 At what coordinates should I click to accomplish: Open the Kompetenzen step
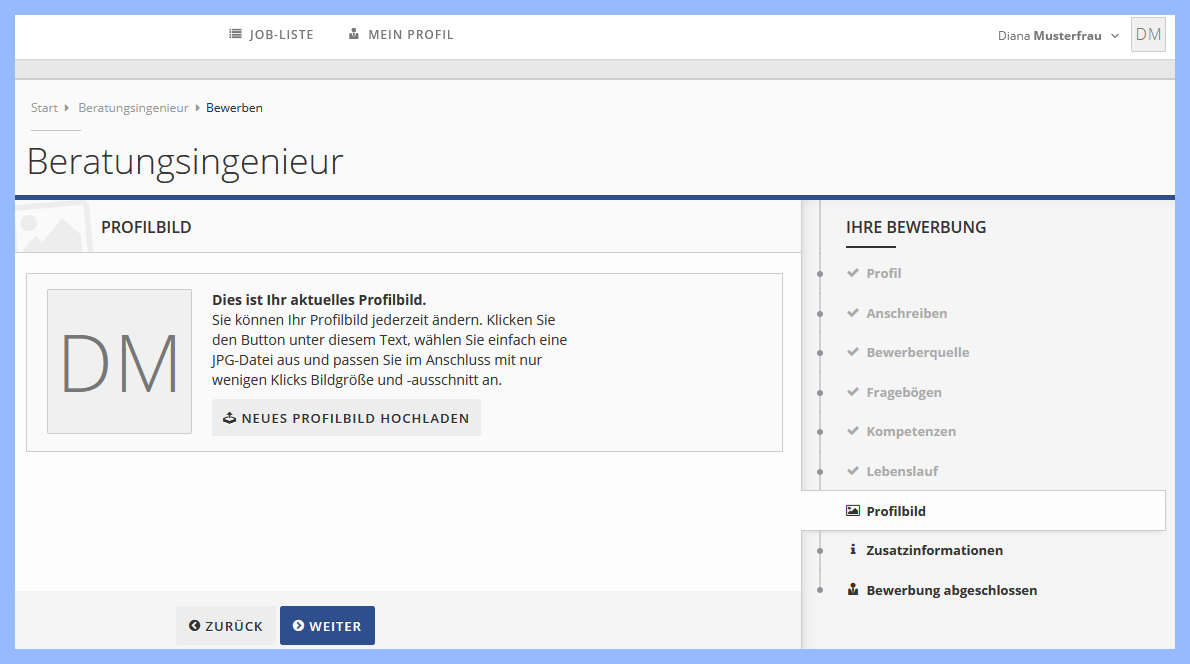[x=910, y=432]
